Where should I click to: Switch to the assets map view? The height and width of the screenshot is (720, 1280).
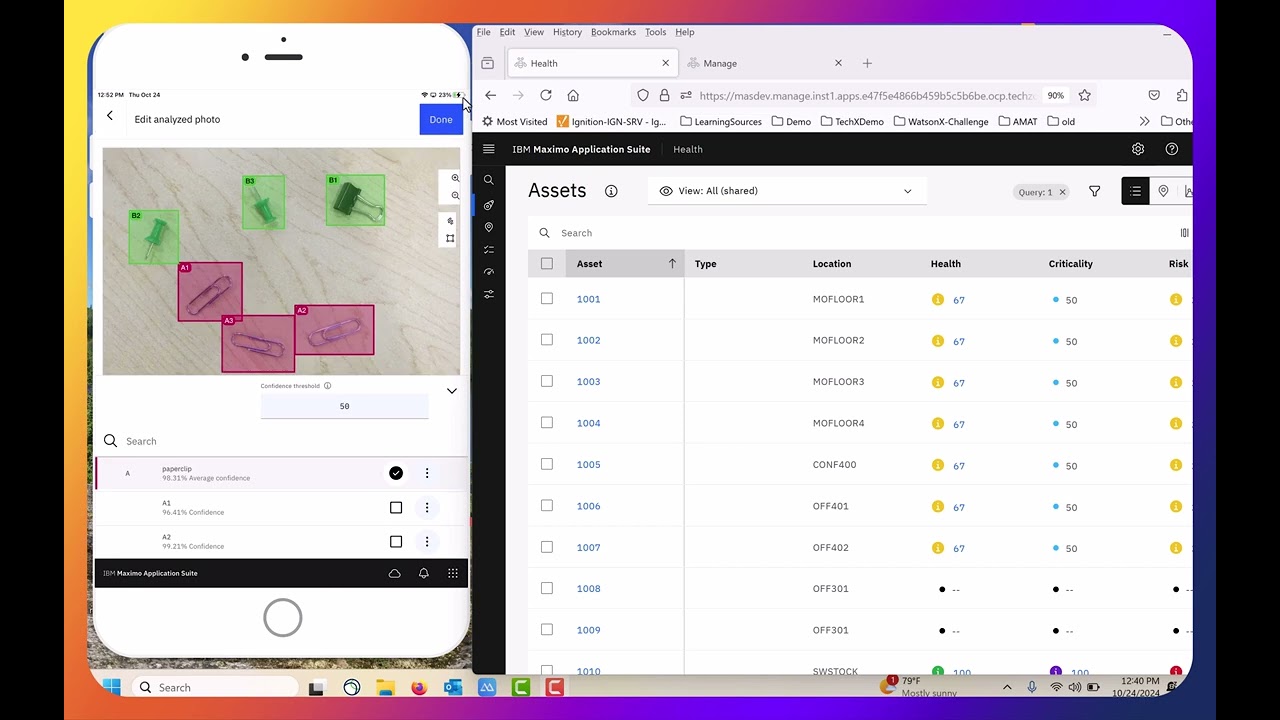tap(1163, 191)
